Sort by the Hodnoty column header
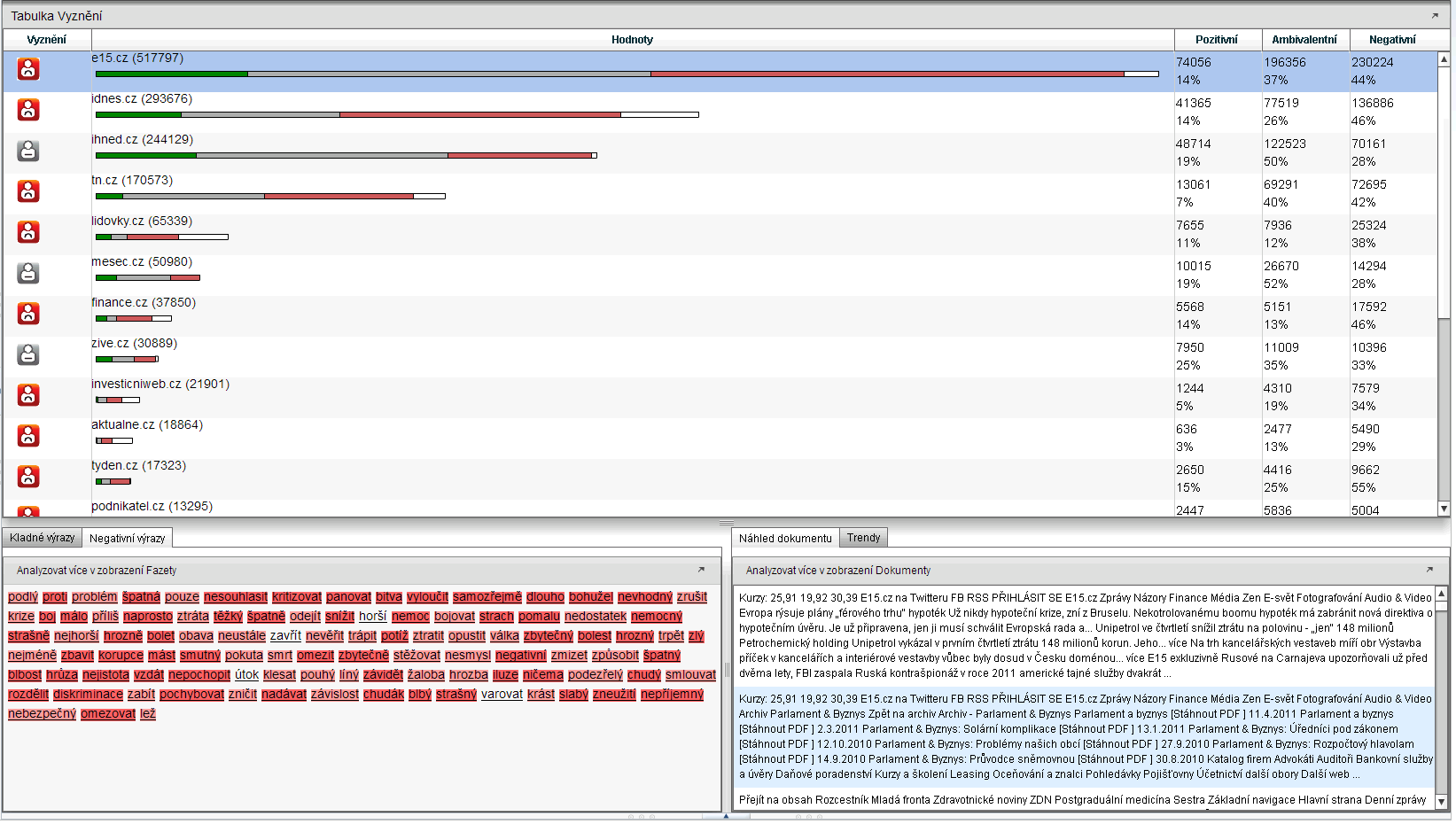 [632, 40]
